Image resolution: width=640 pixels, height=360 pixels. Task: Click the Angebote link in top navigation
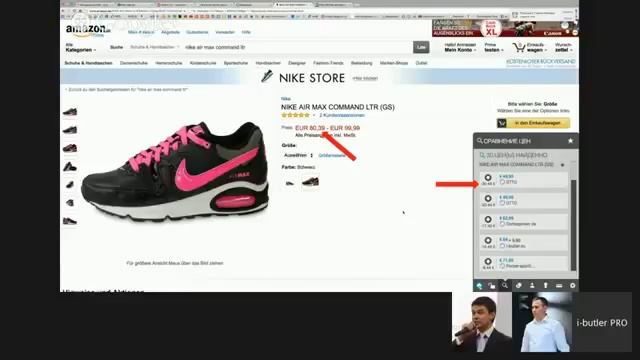170,32
